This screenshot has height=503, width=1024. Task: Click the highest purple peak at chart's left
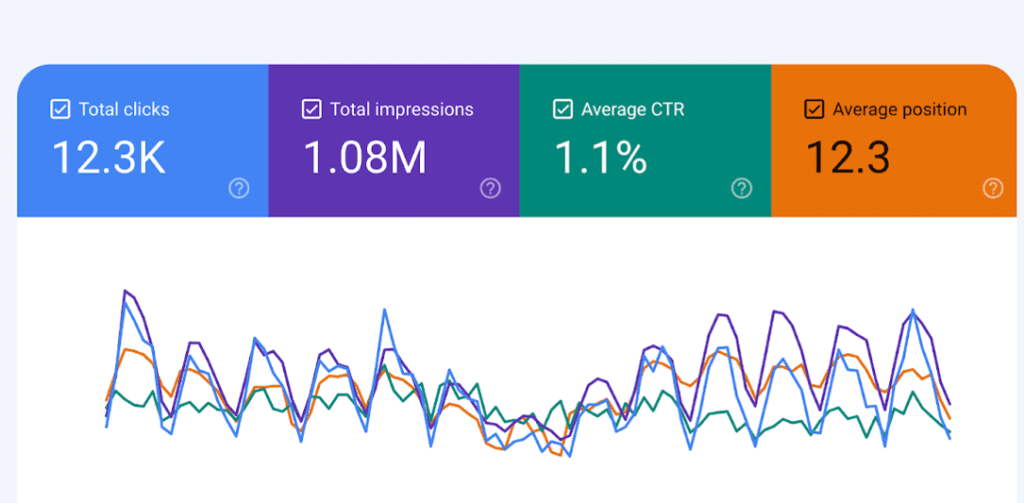point(125,291)
